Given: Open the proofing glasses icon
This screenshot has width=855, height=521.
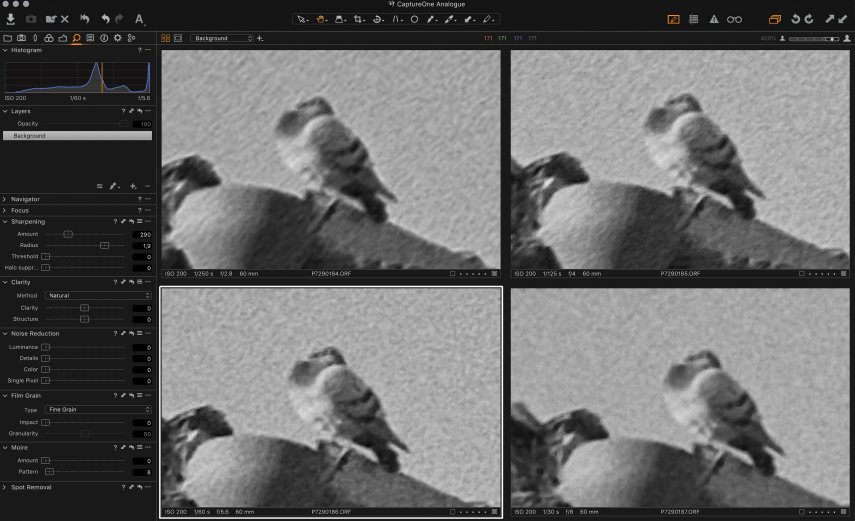Looking at the screenshot, I should pyautogui.click(x=734, y=19).
